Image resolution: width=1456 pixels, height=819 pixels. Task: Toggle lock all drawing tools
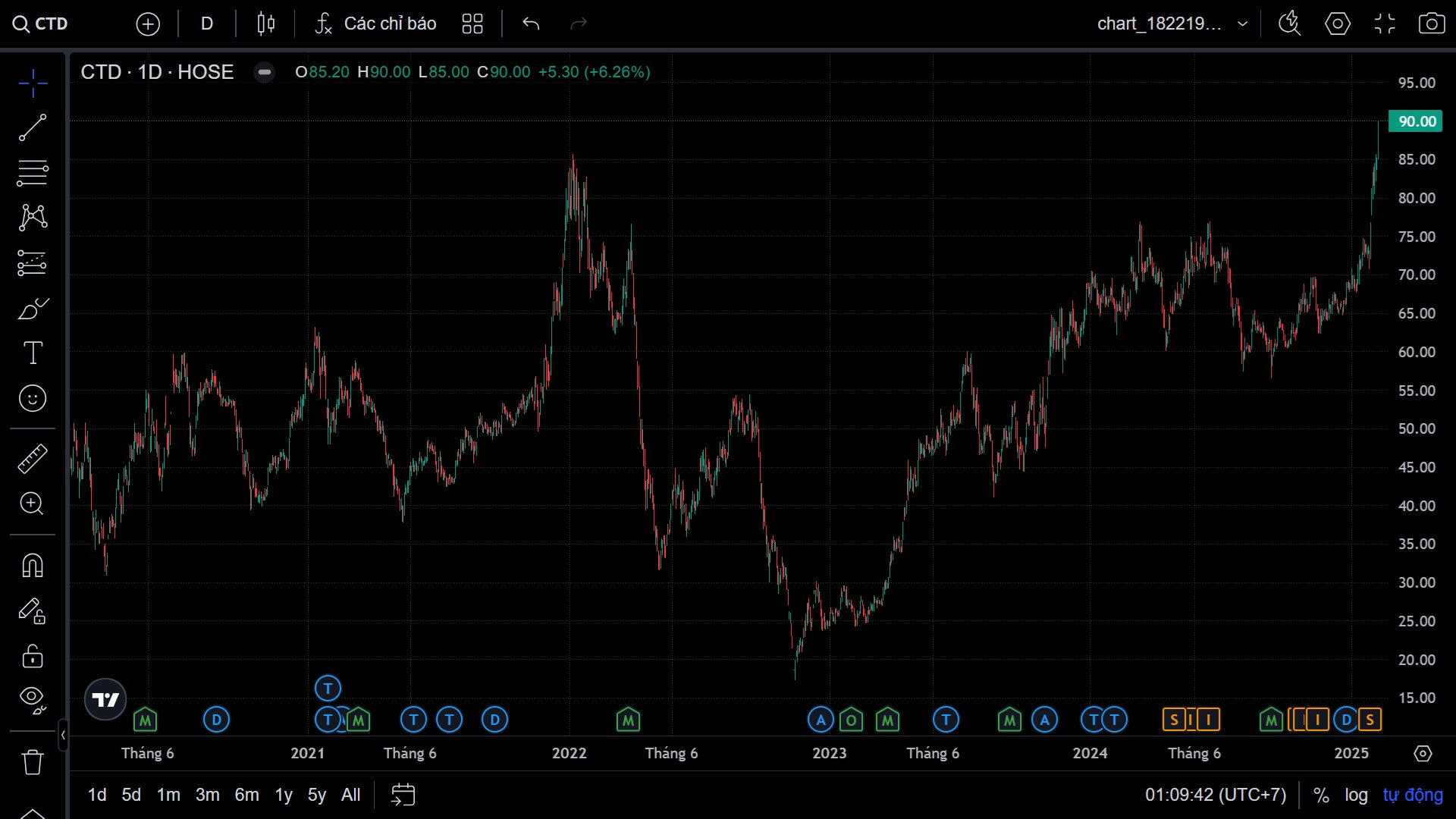33,656
